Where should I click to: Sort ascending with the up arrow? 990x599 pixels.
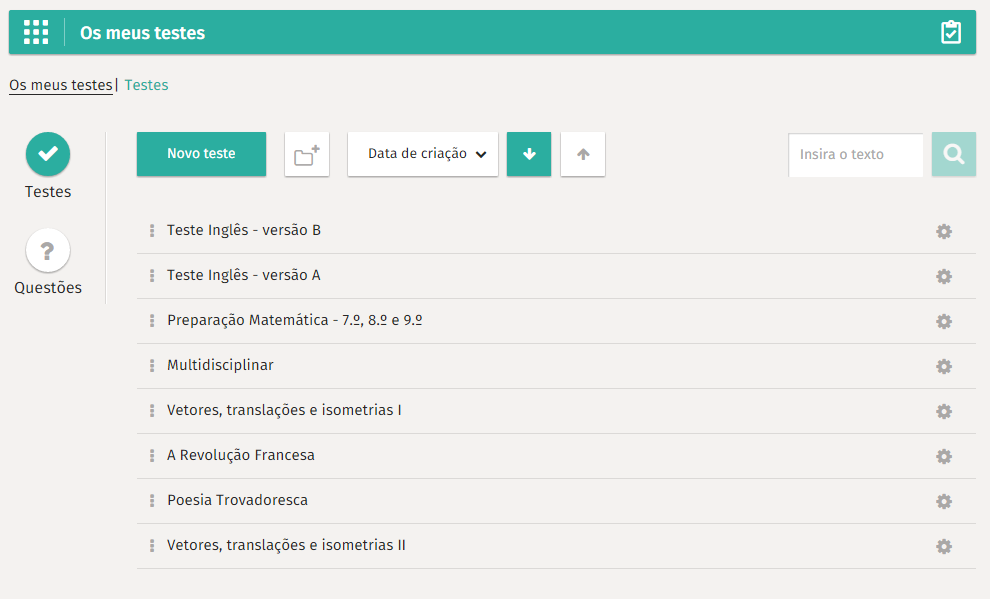click(x=583, y=155)
